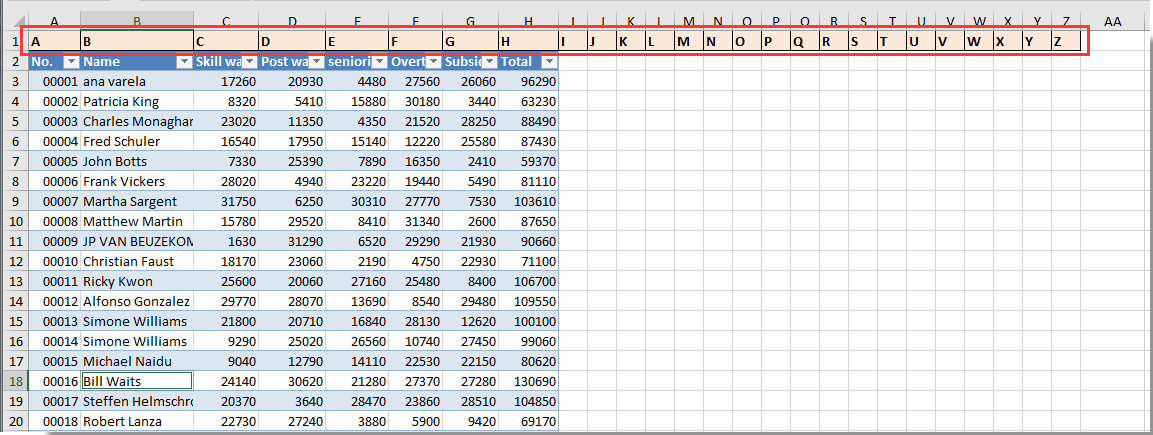1153x435 pixels.
Task: Expand the Subsidy column filter arrow
Action: 489,62
